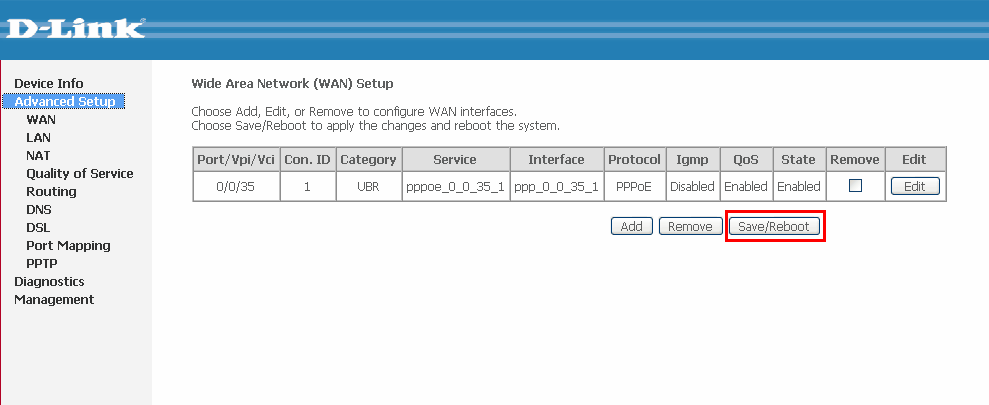Click the Remove button below the table

point(690,226)
